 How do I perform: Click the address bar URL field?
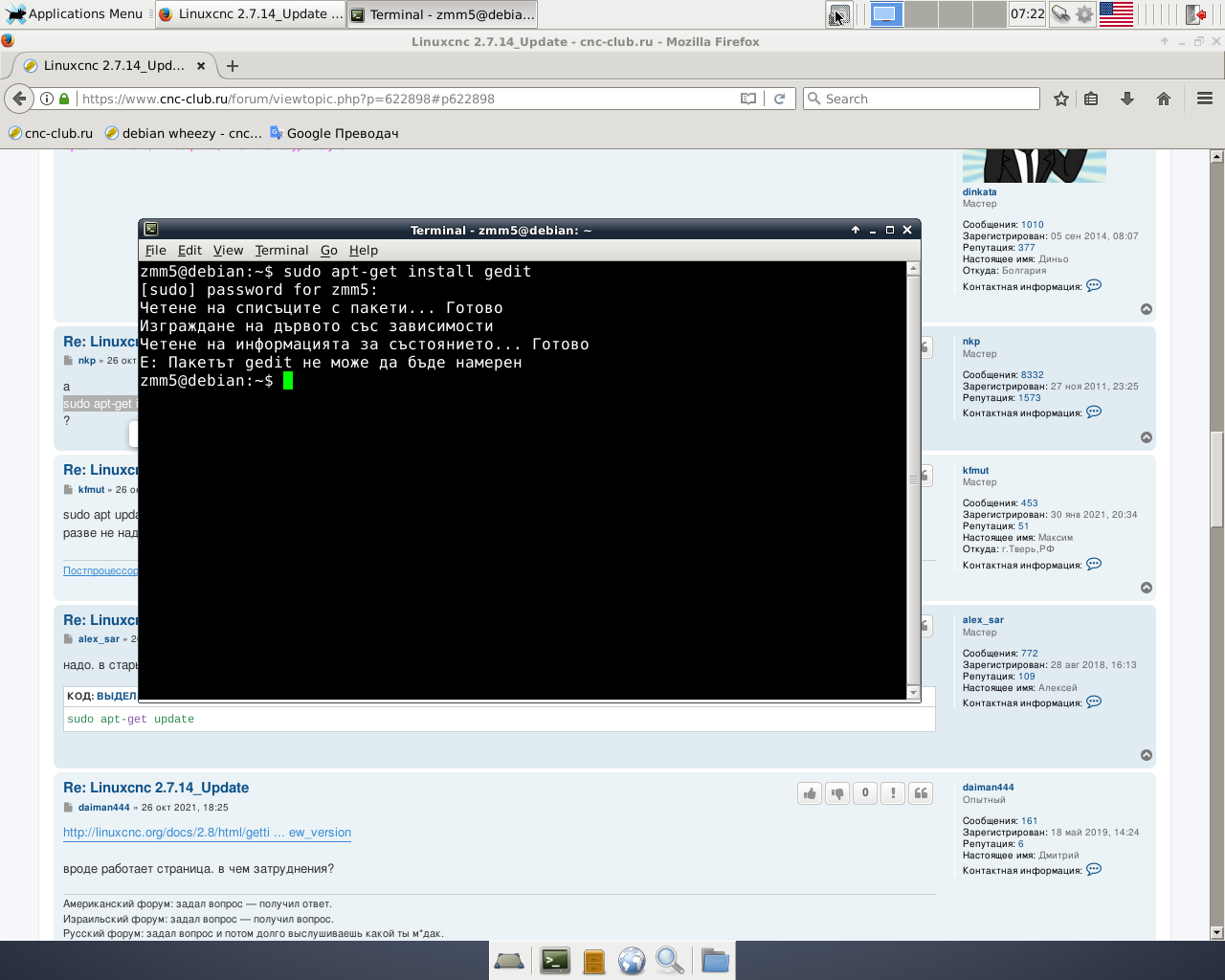click(407, 99)
